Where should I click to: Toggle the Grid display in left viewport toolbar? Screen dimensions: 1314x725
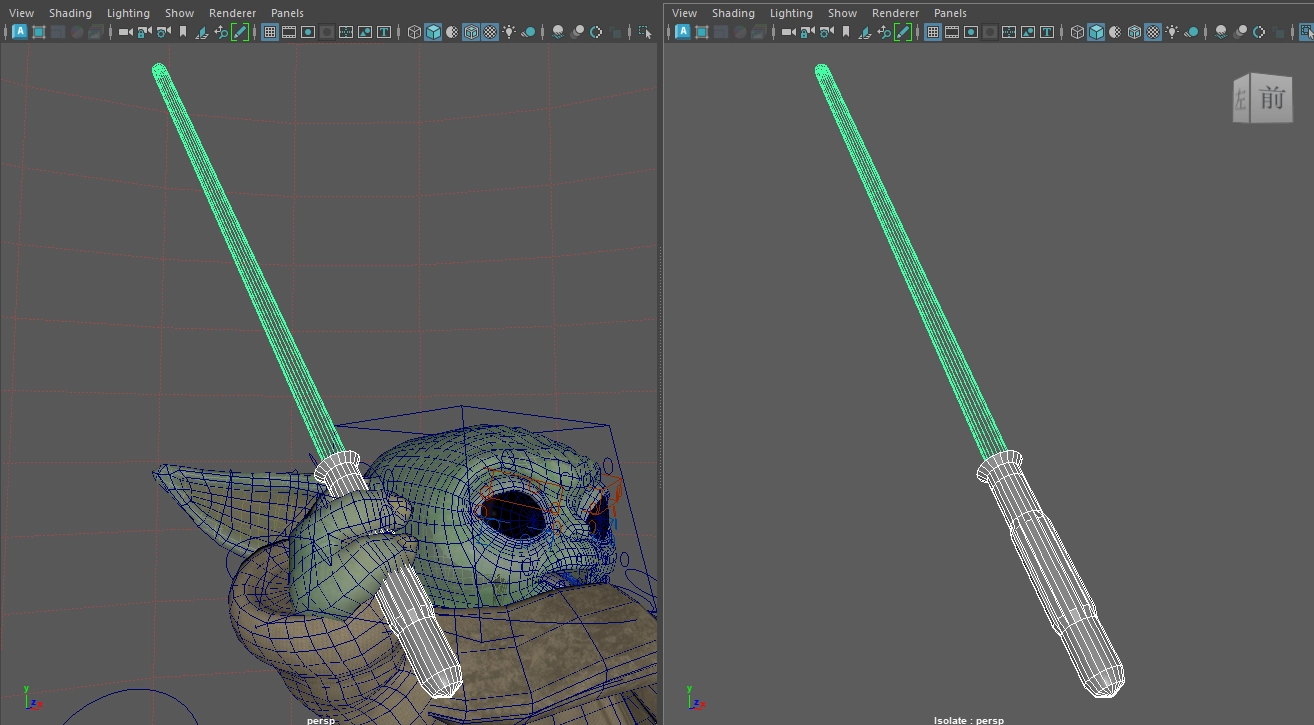pos(269,32)
